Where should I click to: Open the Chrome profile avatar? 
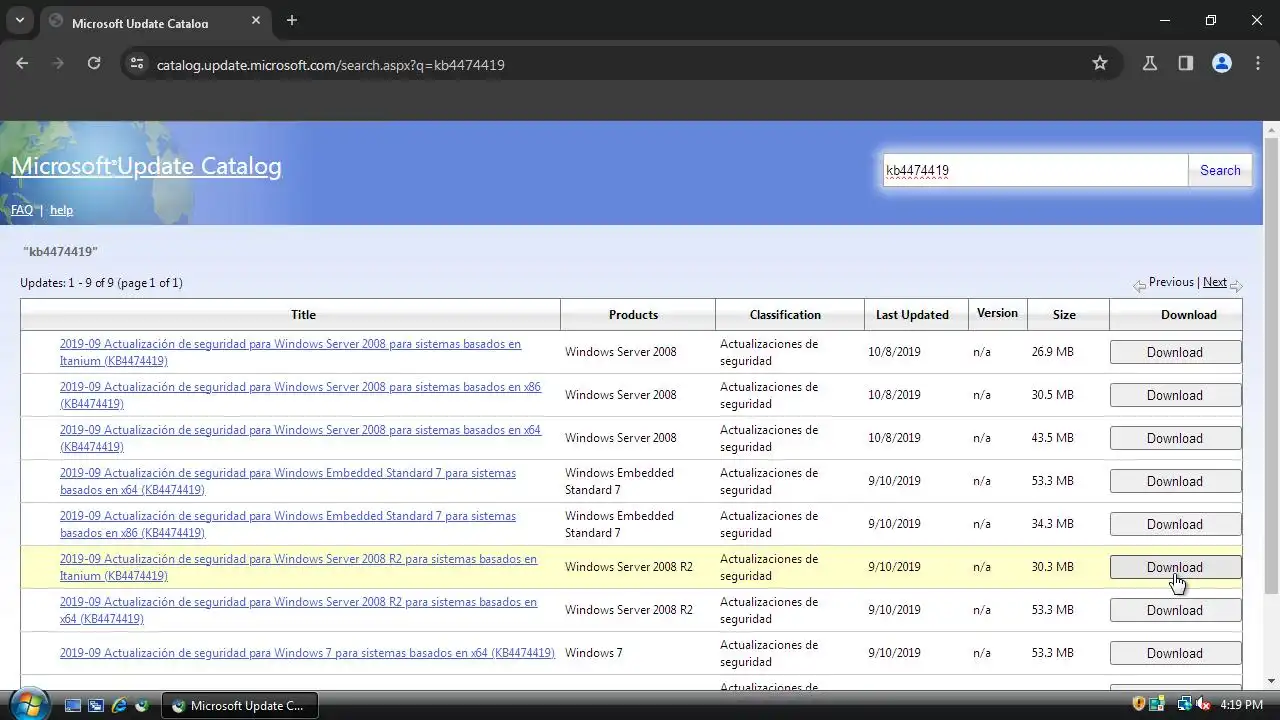coord(1222,63)
